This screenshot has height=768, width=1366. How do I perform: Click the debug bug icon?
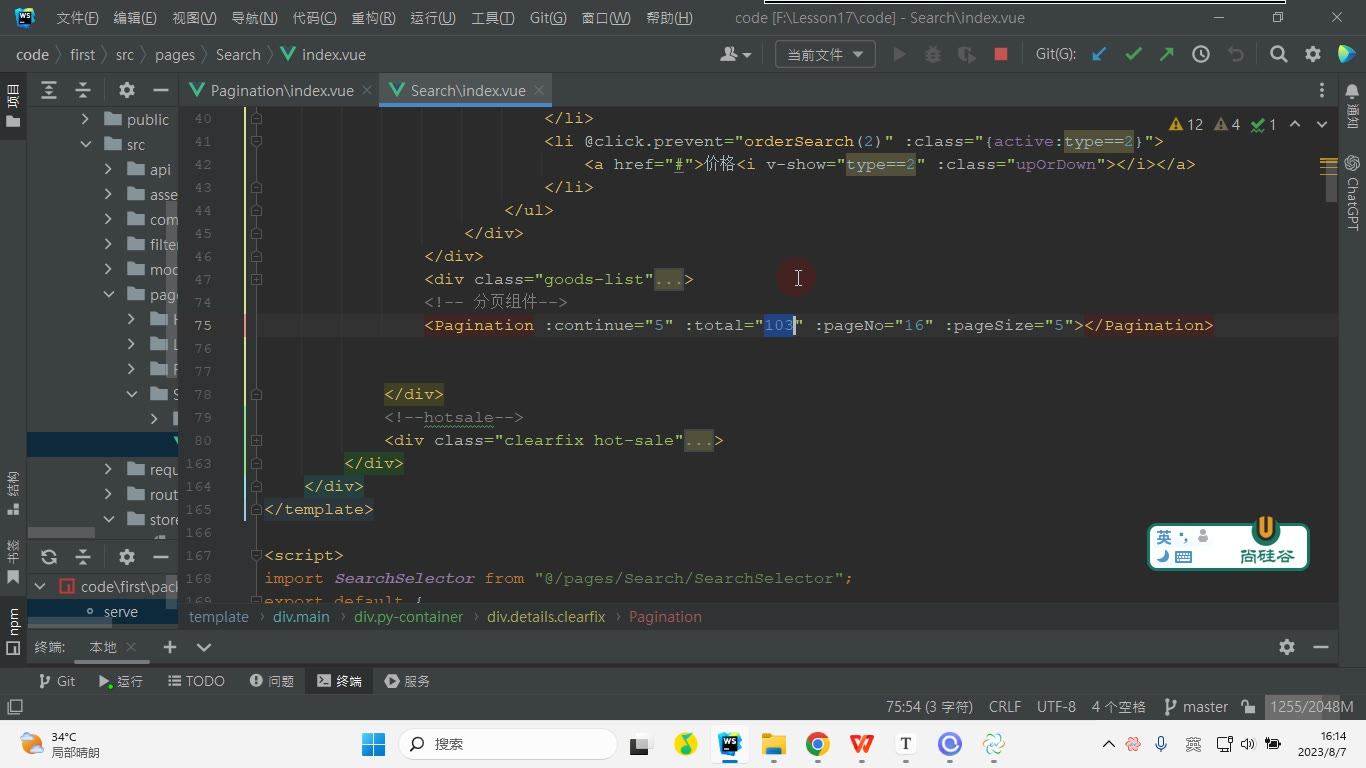933,55
